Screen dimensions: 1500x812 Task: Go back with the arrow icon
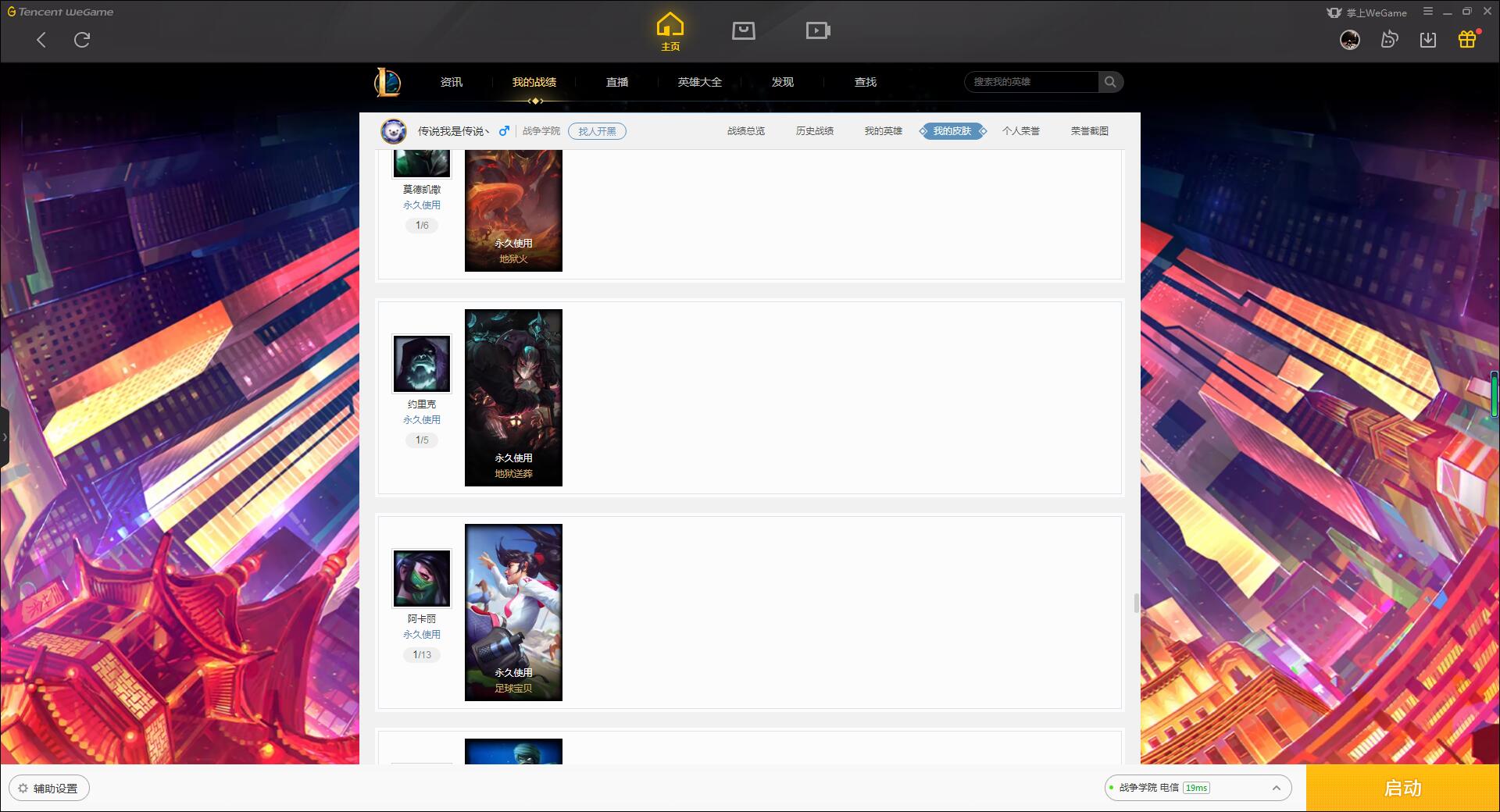[x=41, y=40]
